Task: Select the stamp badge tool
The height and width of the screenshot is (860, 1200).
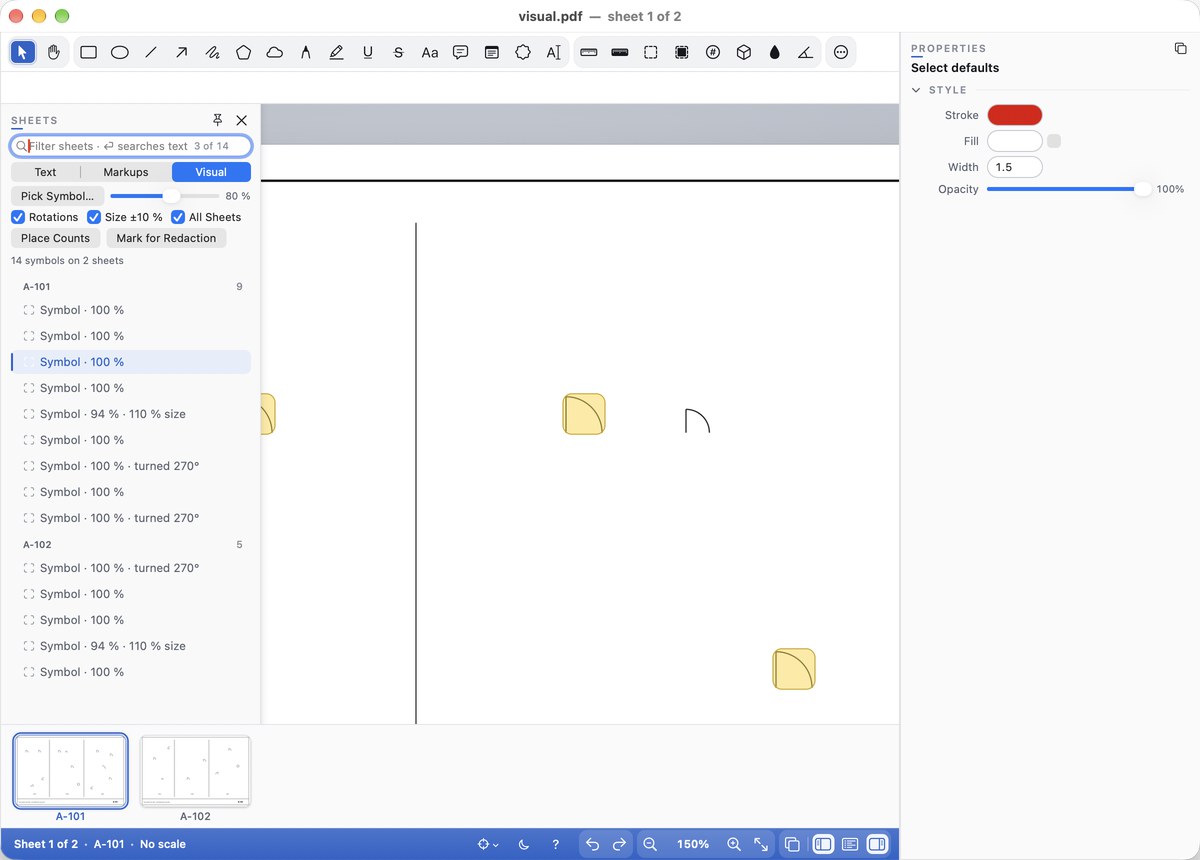Action: click(522, 53)
